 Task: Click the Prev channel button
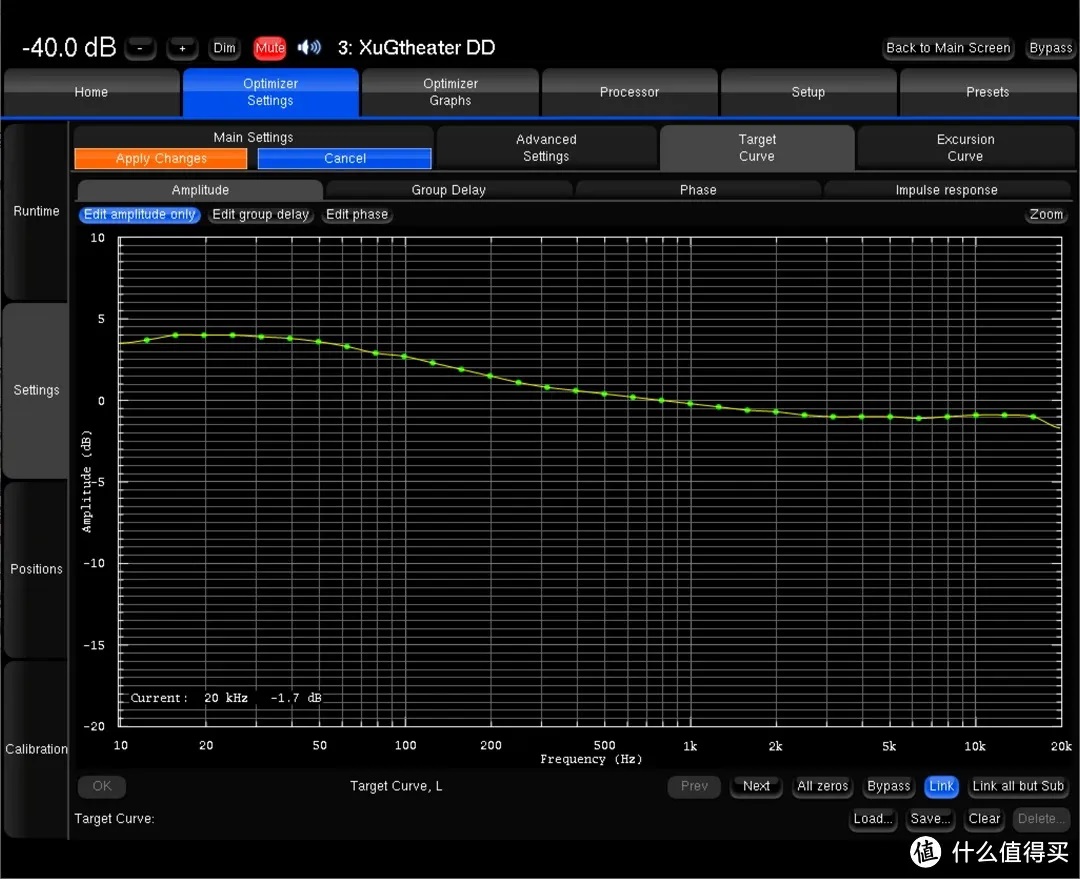click(694, 786)
